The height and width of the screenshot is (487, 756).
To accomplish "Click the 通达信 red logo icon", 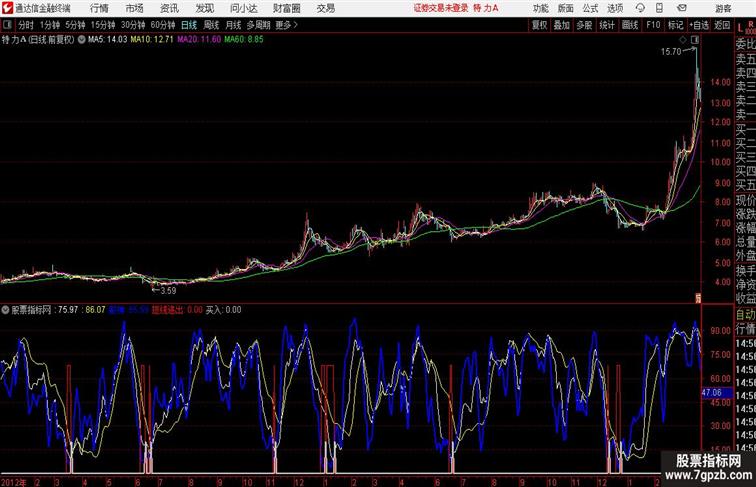I will click(x=7, y=8).
